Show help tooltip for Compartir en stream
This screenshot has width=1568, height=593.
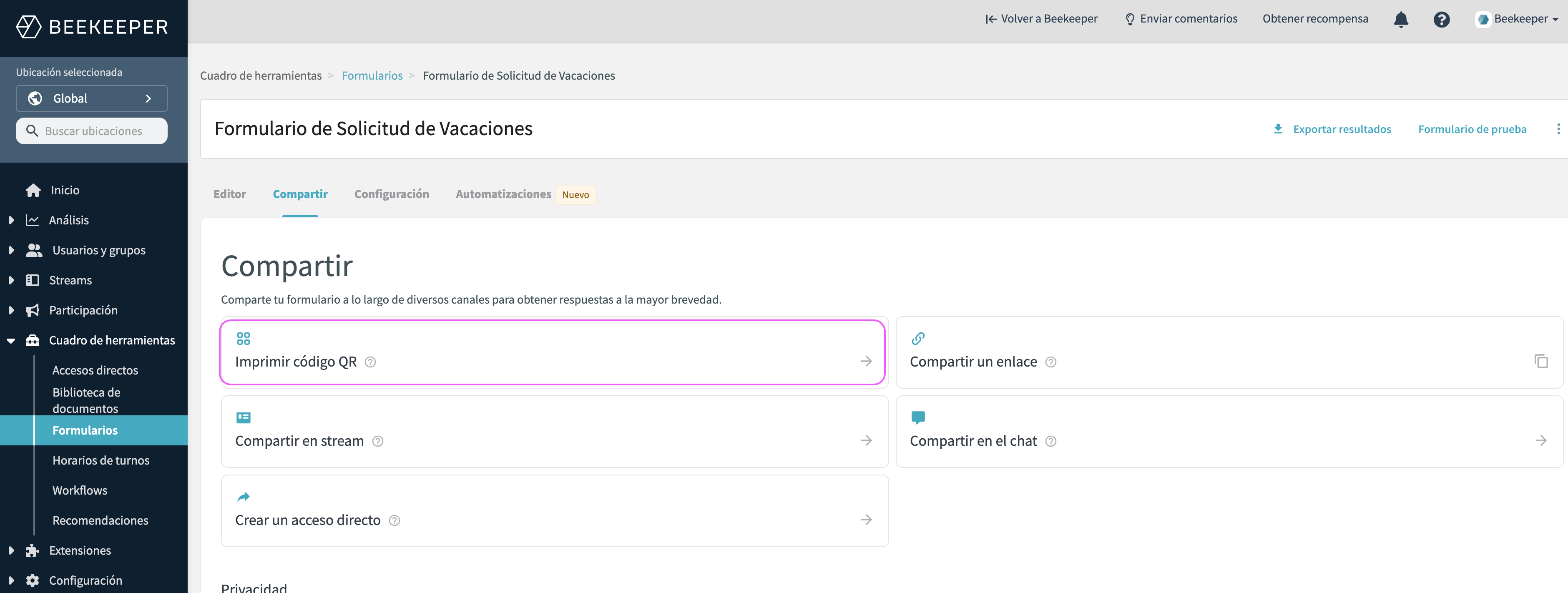click(377, 441)
